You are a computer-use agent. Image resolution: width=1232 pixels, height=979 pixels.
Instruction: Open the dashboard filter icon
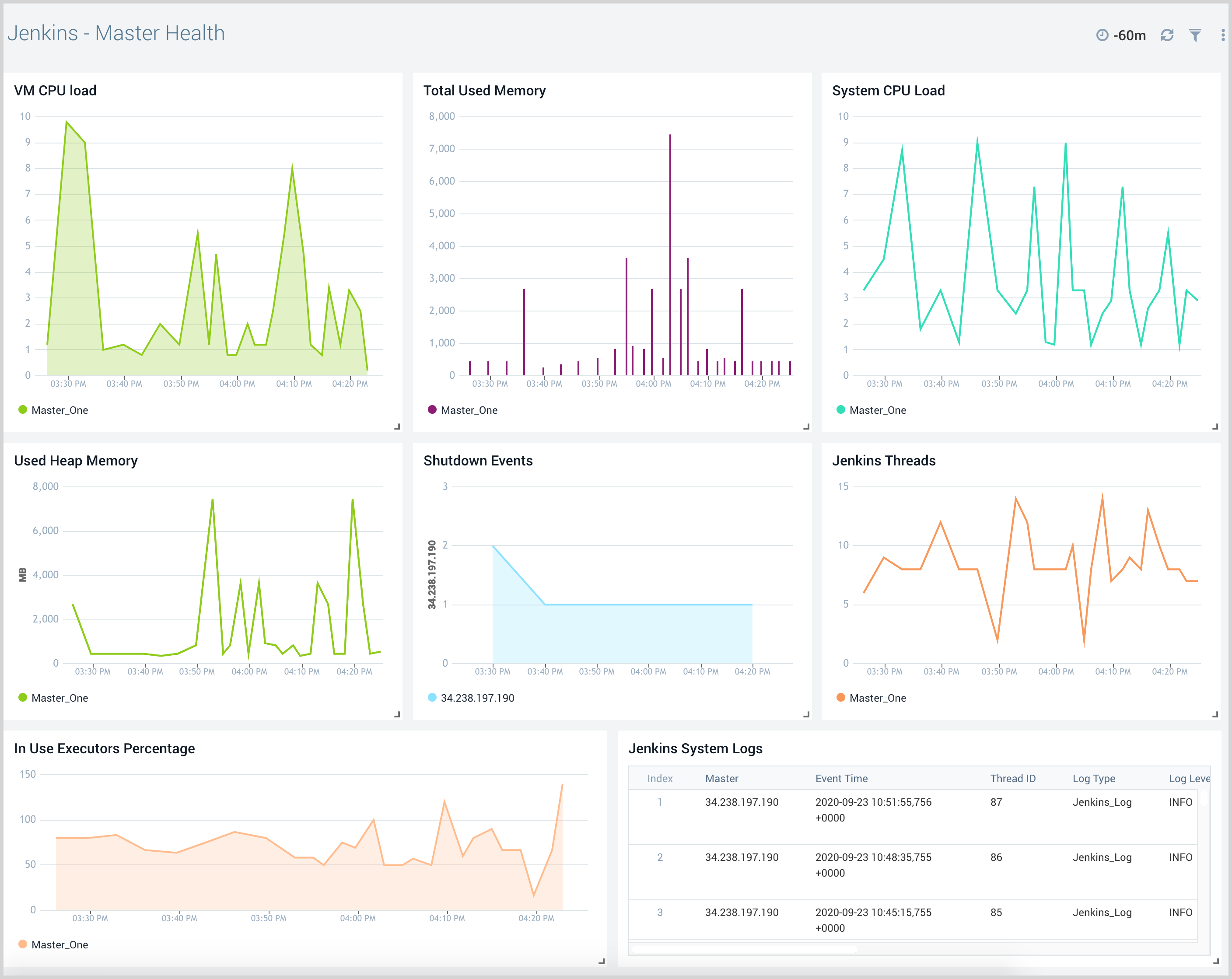click(x=1195, y=35)
